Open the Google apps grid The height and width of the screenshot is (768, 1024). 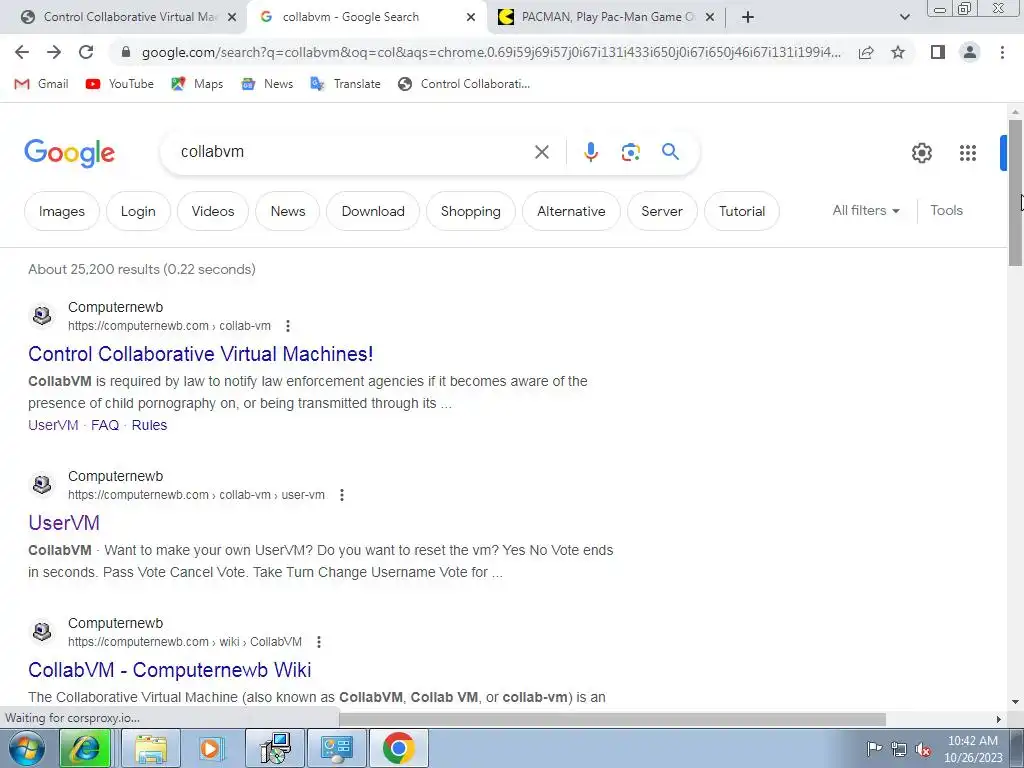[968, 153]
